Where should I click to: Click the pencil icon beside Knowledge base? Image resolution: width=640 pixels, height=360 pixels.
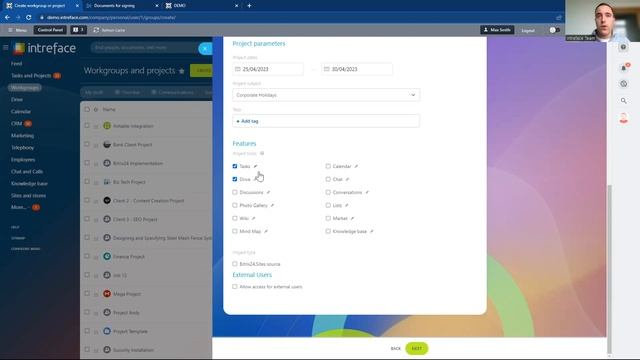371,231
